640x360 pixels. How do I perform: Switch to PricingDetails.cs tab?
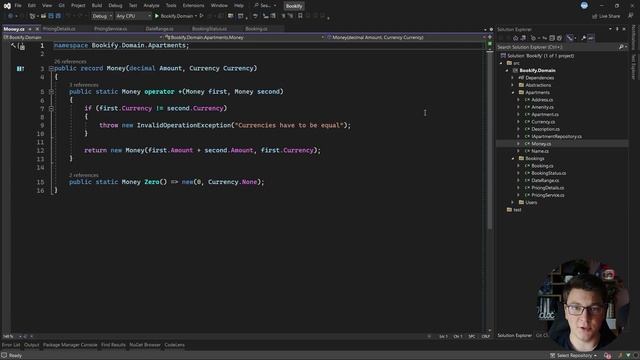click(59, 29)
